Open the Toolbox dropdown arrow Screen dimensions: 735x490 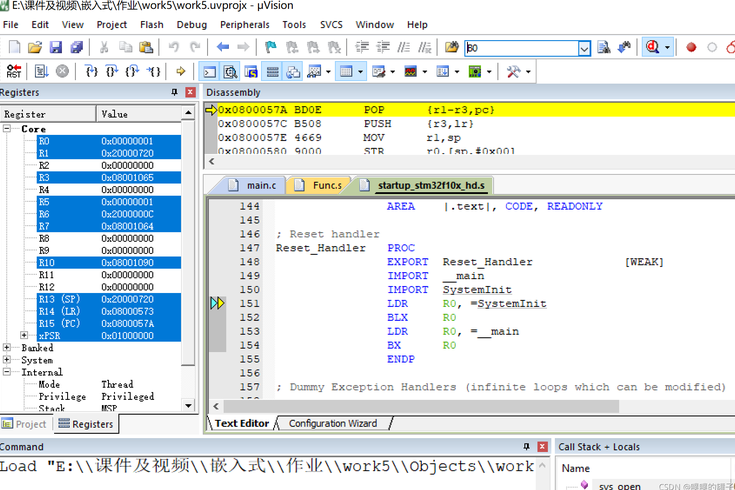[528, 72]
